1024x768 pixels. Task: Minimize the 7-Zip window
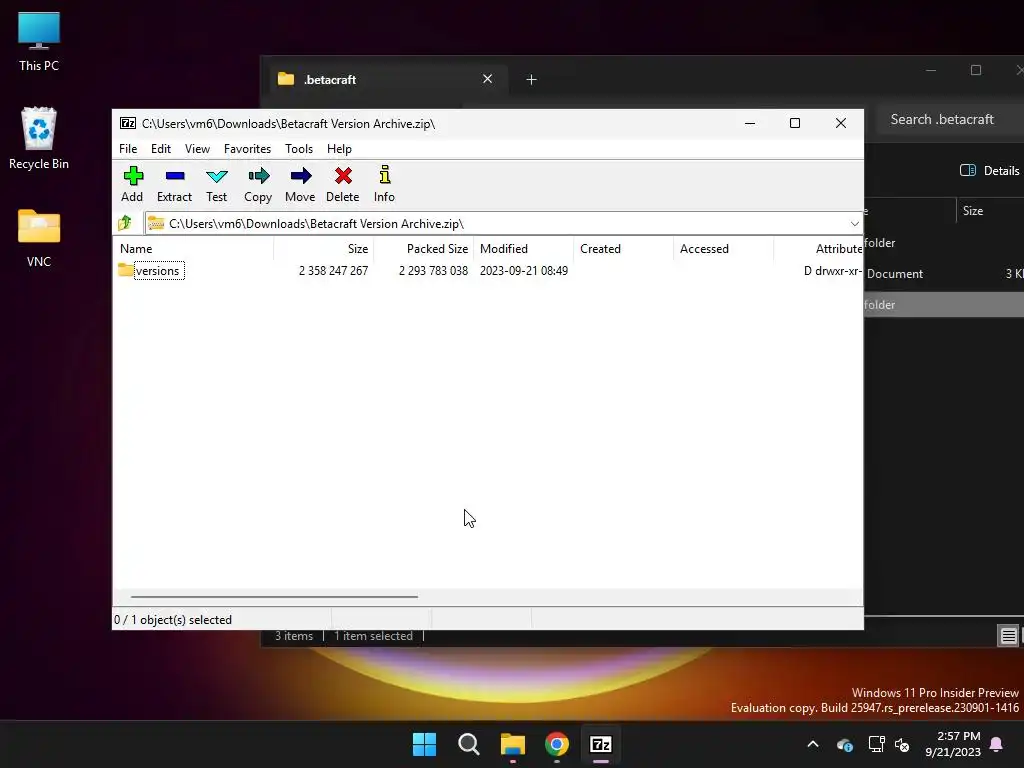click(750, 123)
